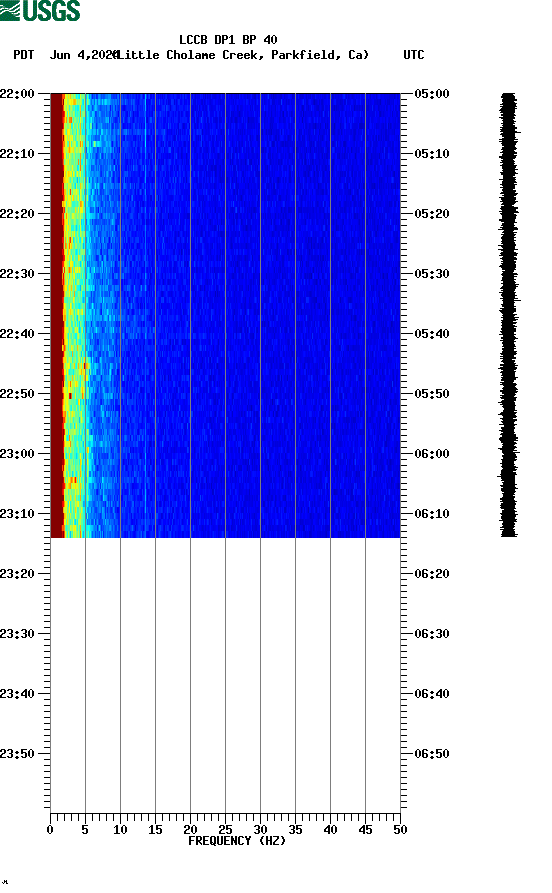
Task: Click the 23:10 PDT time label
Action: [17, 514]
